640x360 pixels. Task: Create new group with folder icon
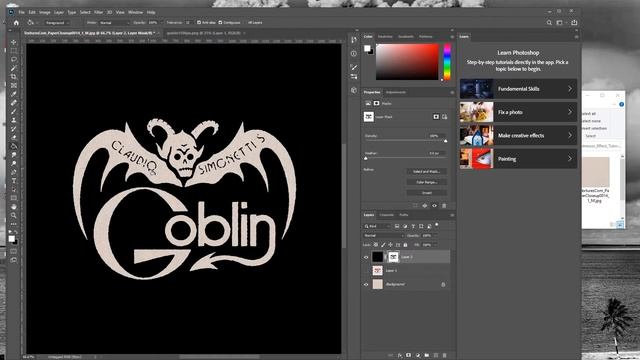pyautogui.click(x=427, y=356)
